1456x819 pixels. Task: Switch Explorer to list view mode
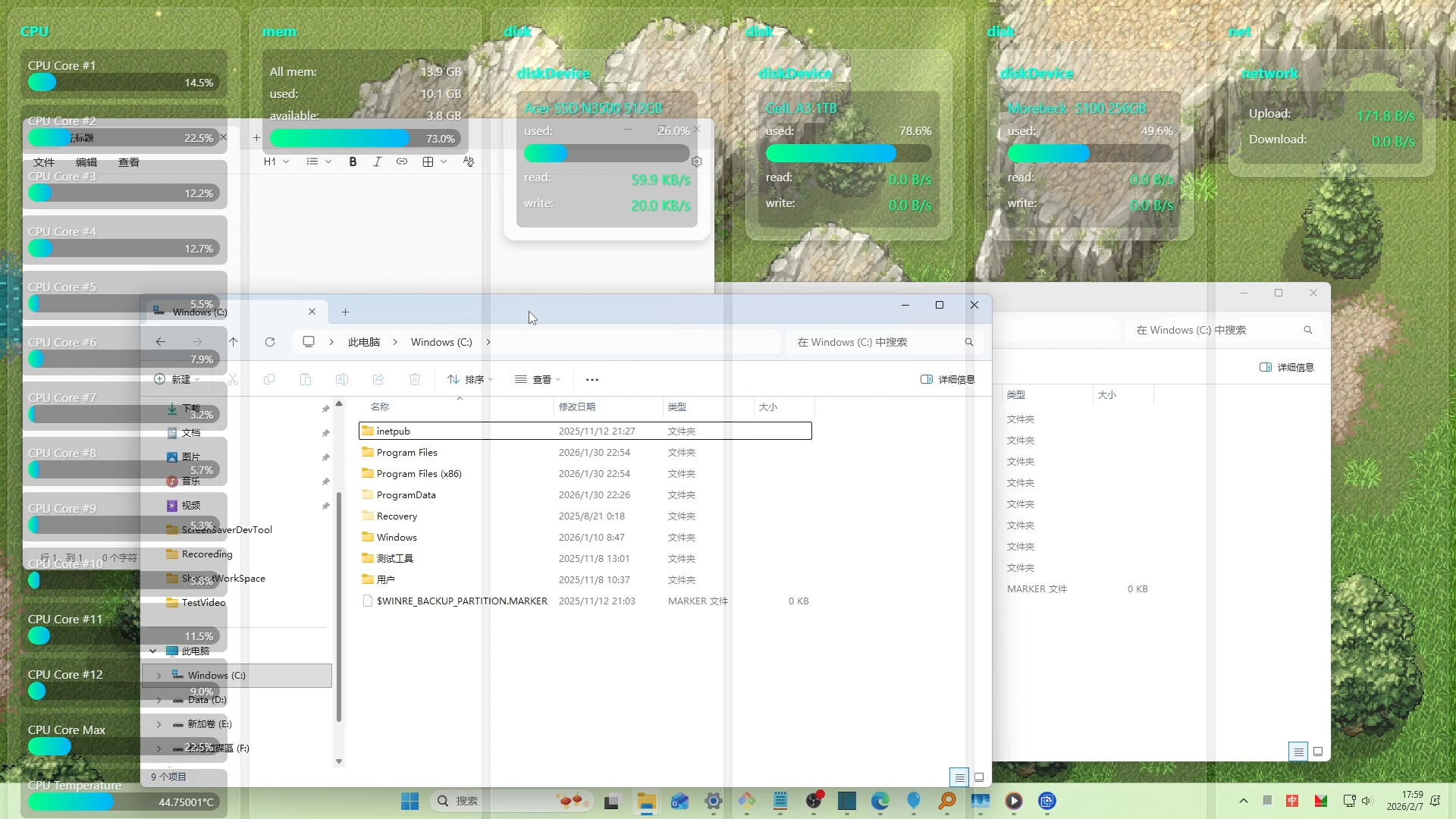[x=959, y=777]
